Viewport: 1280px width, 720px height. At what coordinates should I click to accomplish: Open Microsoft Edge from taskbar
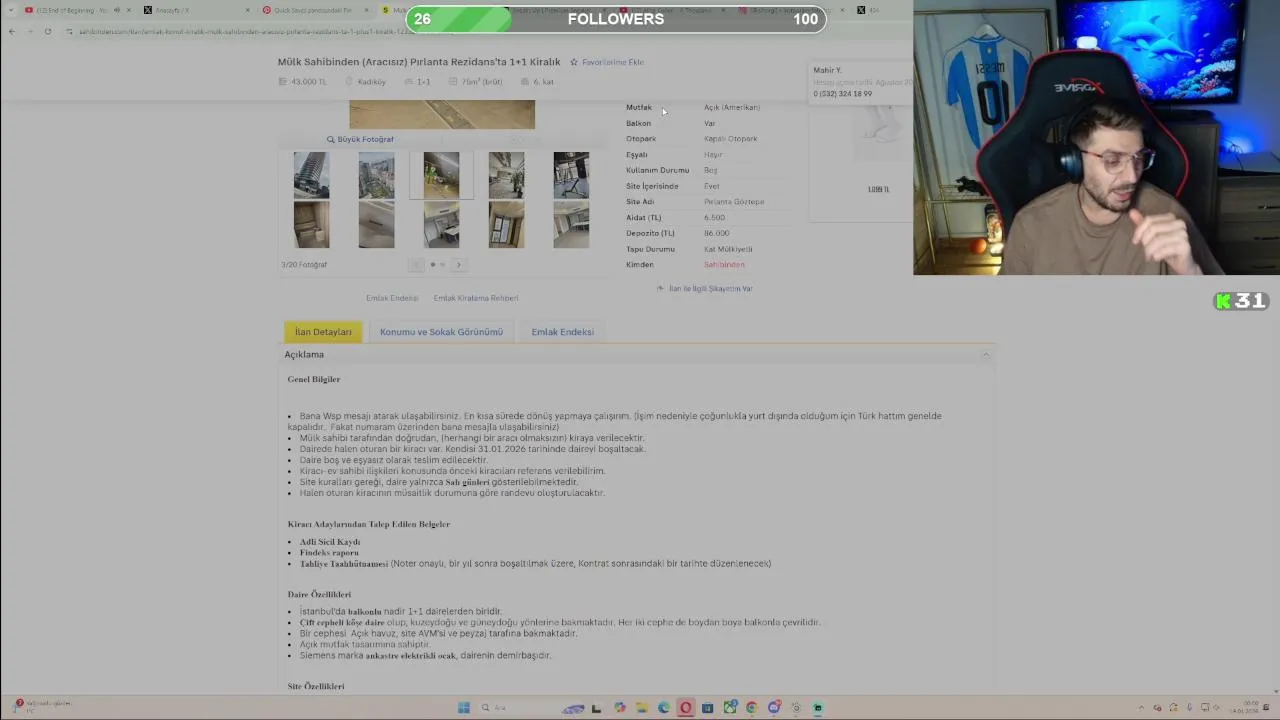pyautogui.click(x=664, y=708)
